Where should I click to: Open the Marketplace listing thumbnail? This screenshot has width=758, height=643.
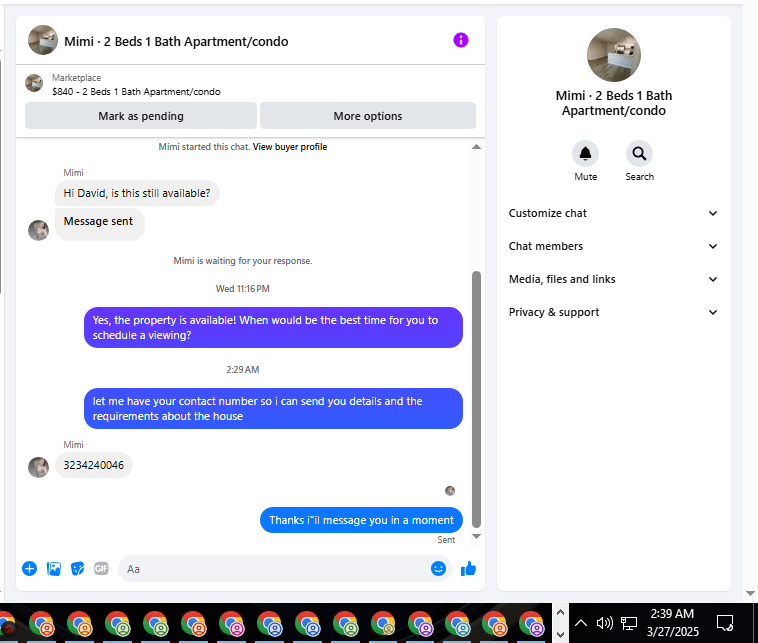[x=34, y=83]
